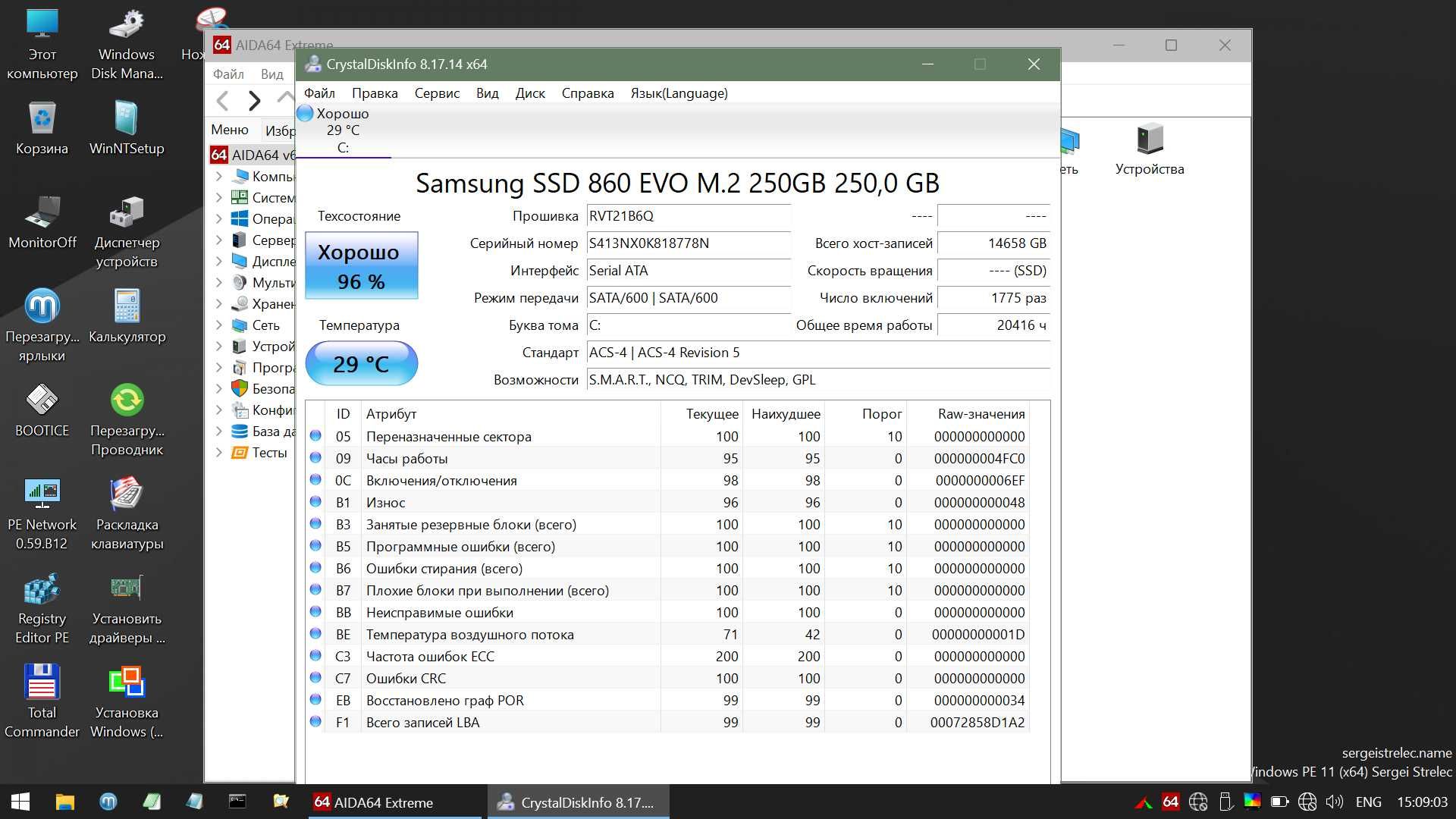The height and width of the screenshot is (819, 1456).
Task: Open the Корзина recycle bin icon
Action: point(42,128)
